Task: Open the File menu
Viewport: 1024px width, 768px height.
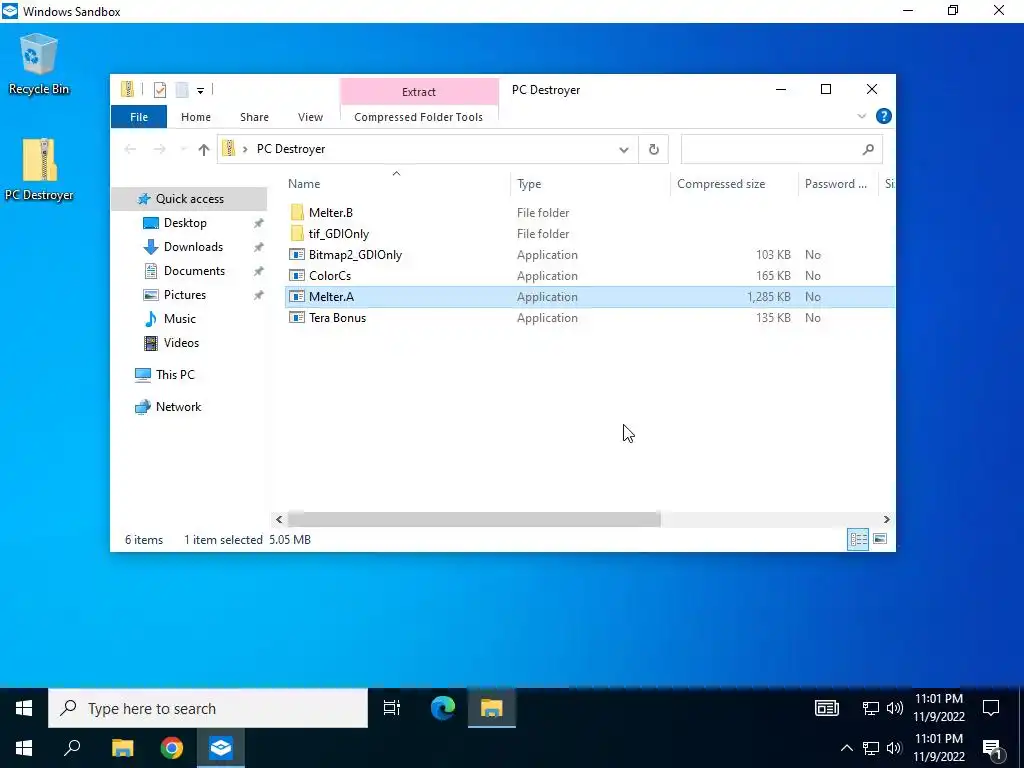Action: pos(139,117)
